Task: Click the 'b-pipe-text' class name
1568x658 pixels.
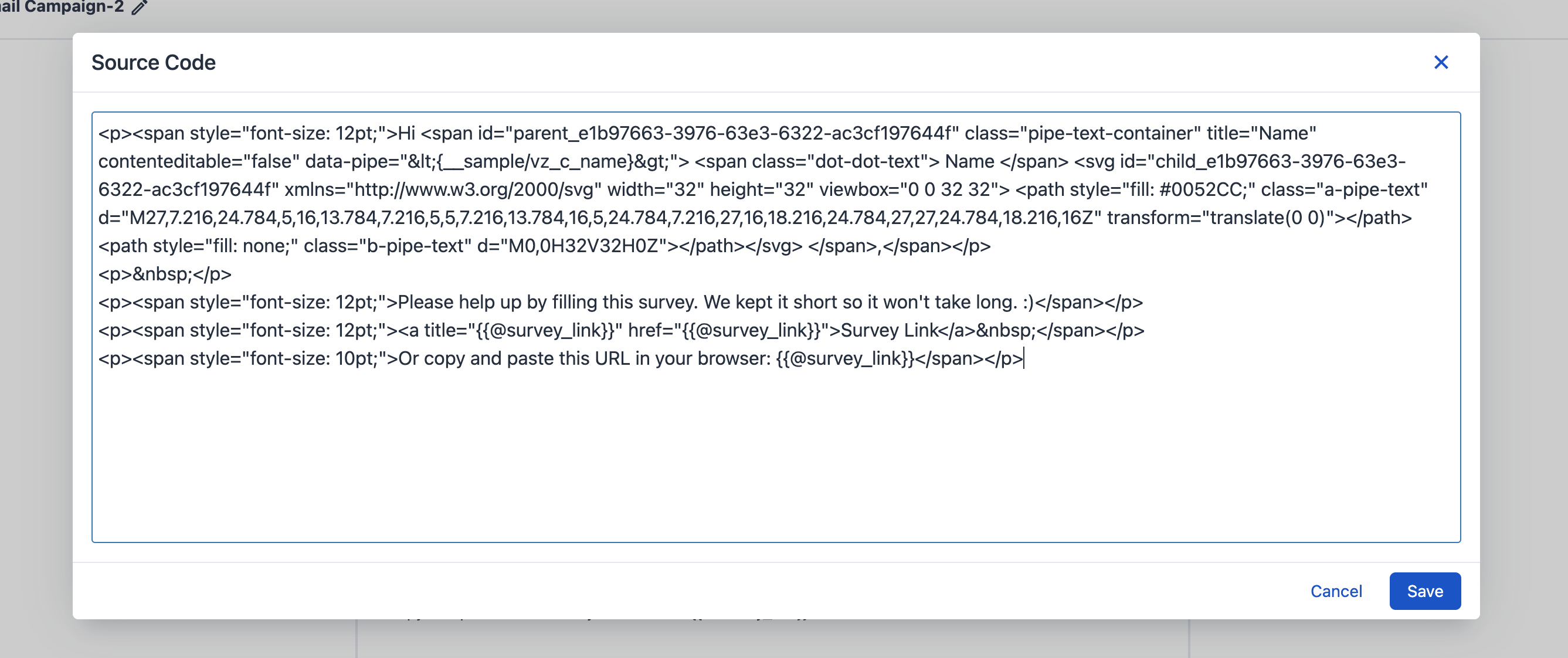Action: coord(418,246)
